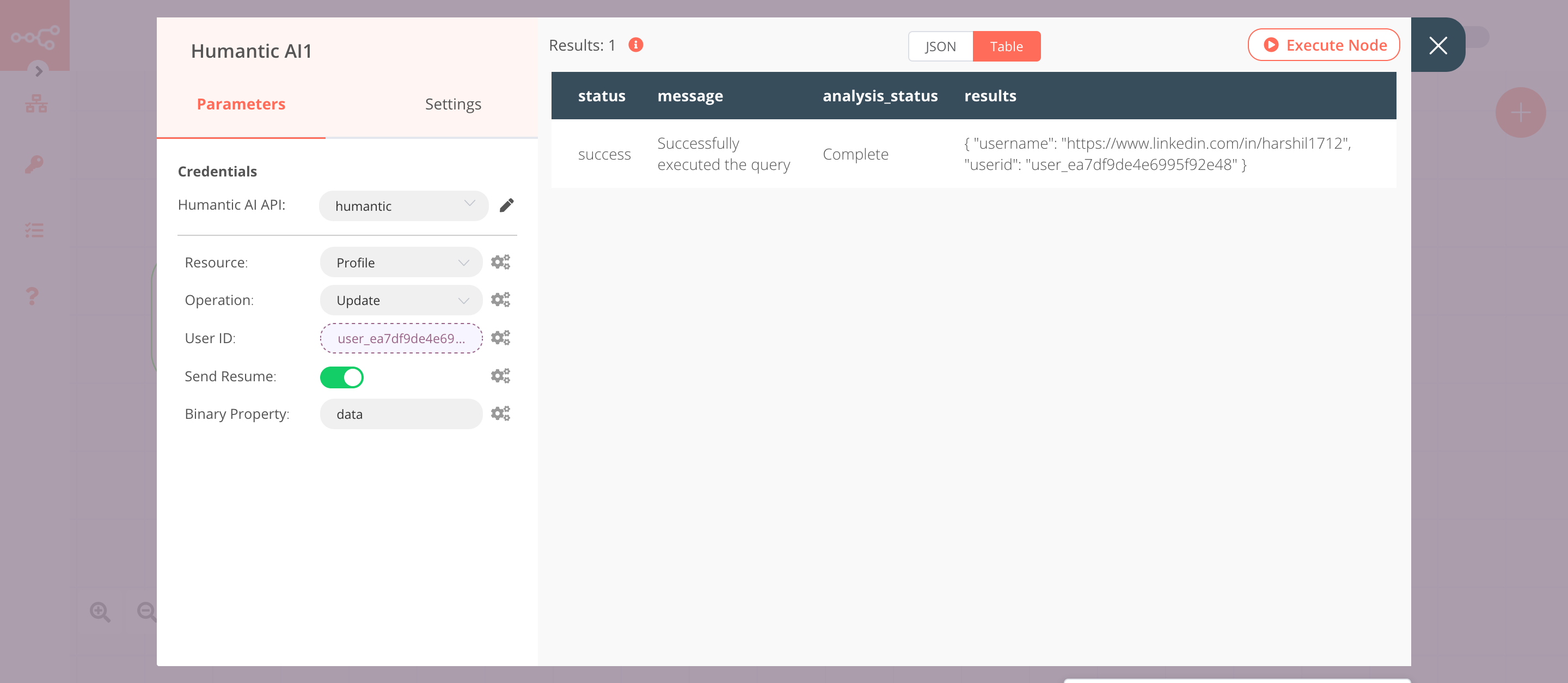Click the close X button on the panel
Viewport: 1568px width, 683px height.
[1438, 45]
